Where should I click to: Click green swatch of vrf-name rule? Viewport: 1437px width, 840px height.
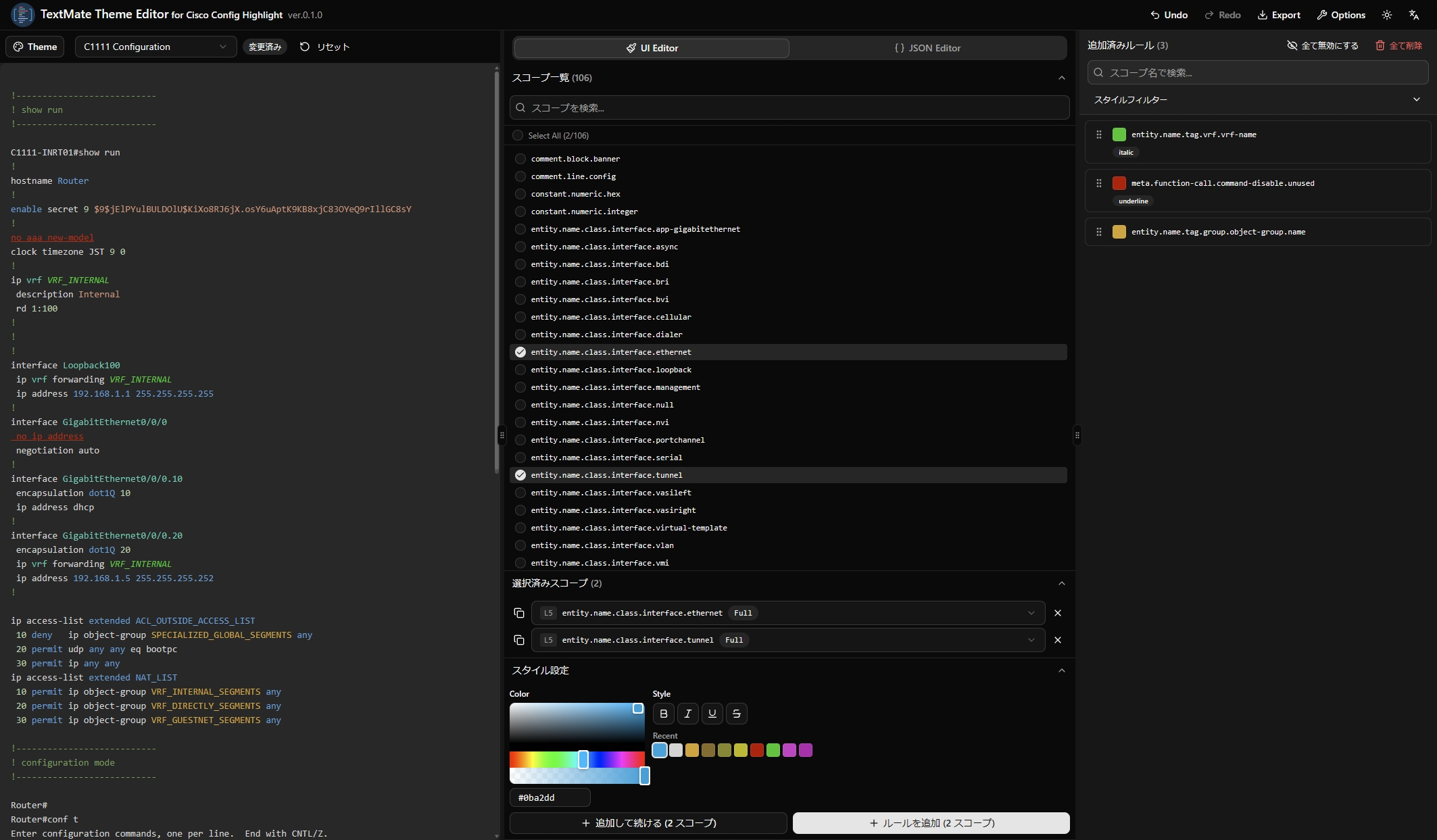(1119, 134)
